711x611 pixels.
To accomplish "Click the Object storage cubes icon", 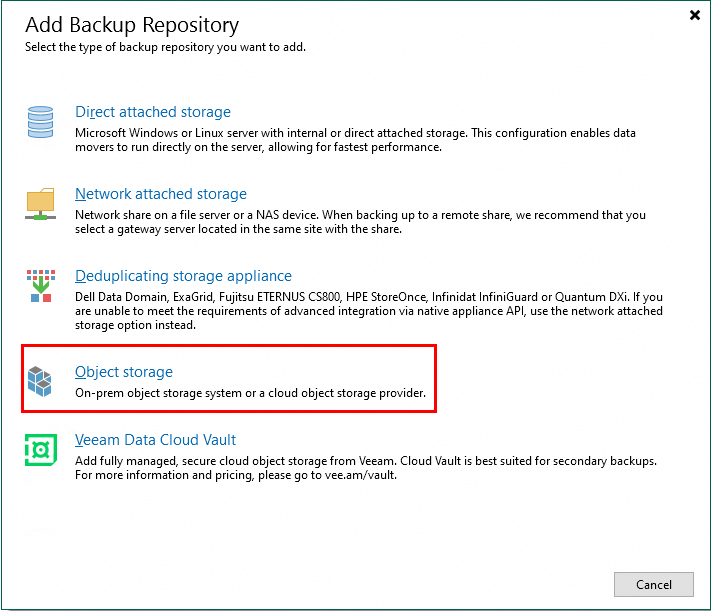I will click(x=39, y=381).
